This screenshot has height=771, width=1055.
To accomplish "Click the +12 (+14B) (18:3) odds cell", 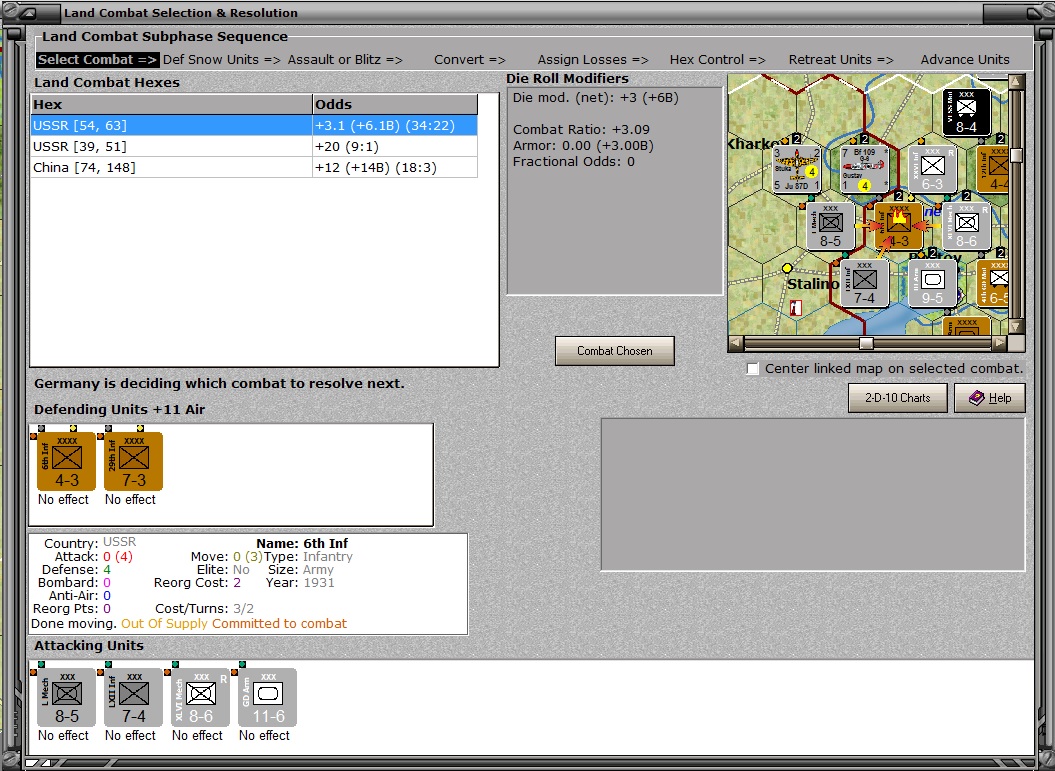I will 395,167.
